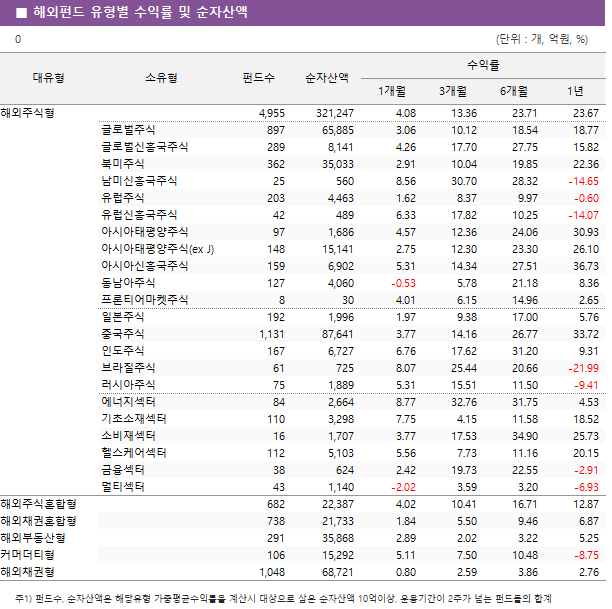Image resolution: width=612 pixels, height=609 pixels.
Task: Click 러시아주식 1-year return -9.41
Action: [x=586, y=385]
